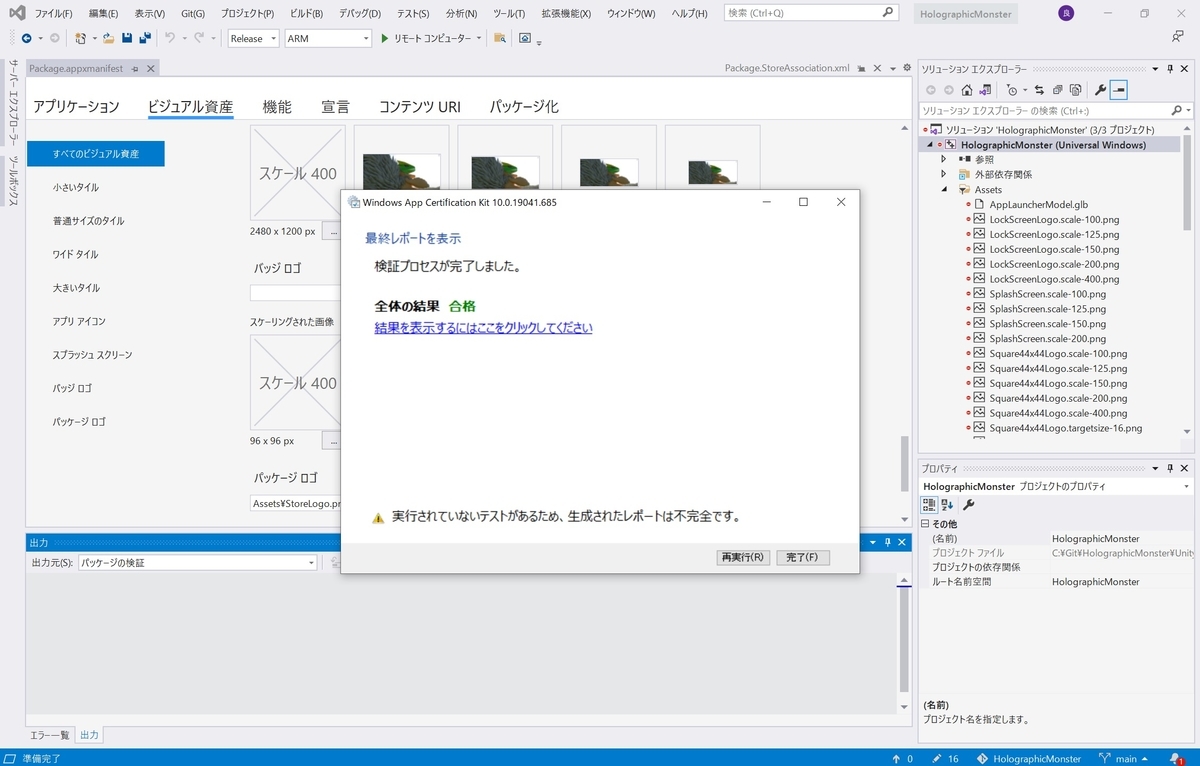Open the remote computer debug target dropdown

pyautogui.click(x=479, y=38)
